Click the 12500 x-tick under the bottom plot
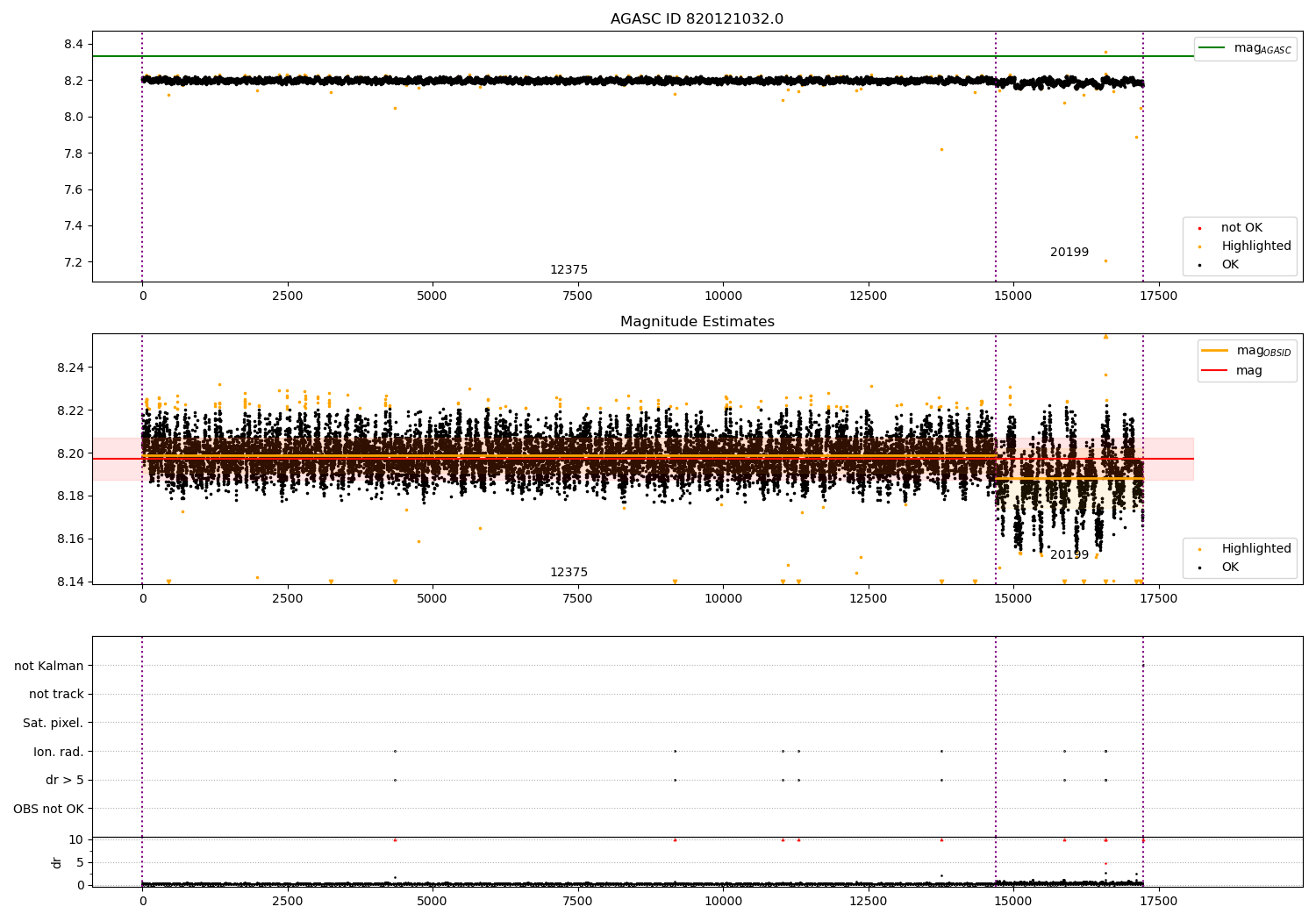 [868, 901]
